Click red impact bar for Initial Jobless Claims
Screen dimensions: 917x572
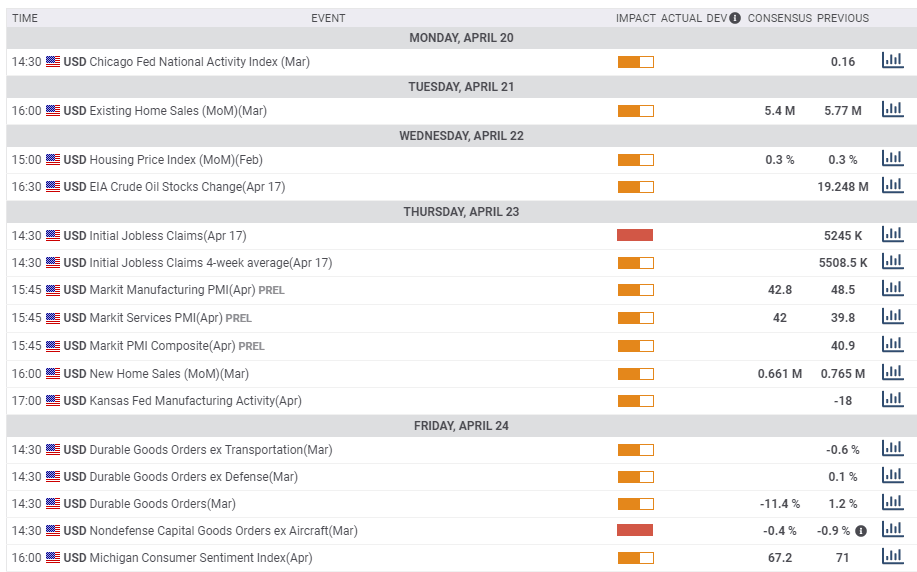[635, 235]
